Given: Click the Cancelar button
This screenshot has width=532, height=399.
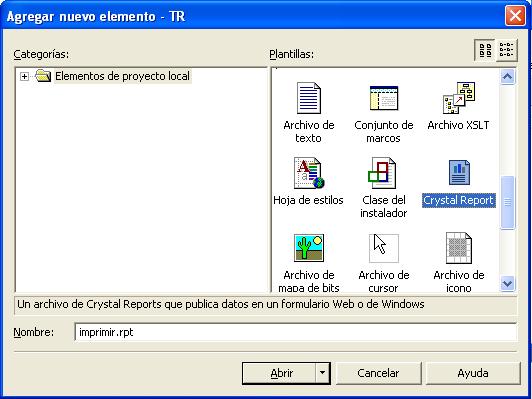Looking at the screenshot, I should (x=378, y=373).
